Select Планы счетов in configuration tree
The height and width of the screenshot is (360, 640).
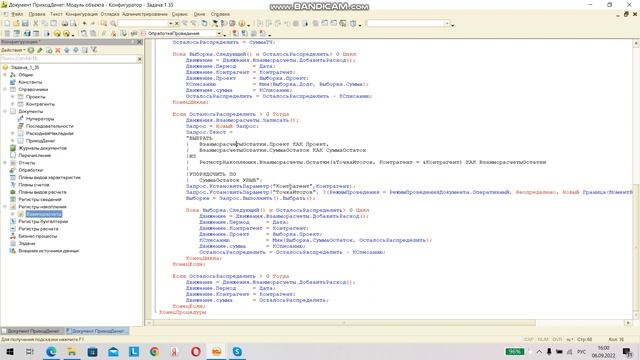34,185
